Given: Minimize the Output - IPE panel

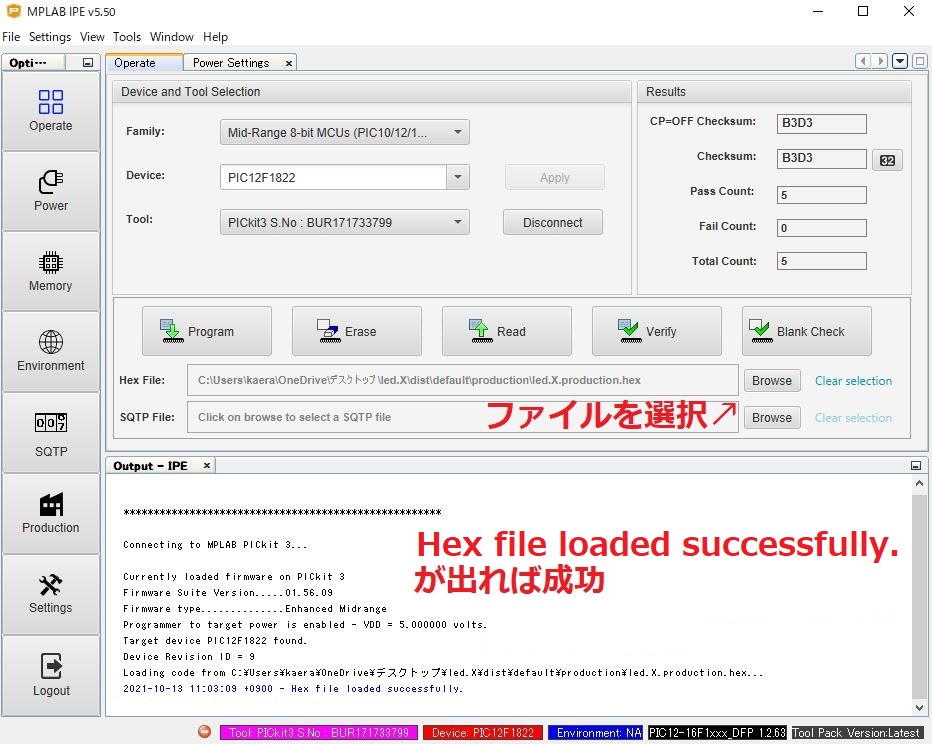Looking at the screenshot, I should [916, 465].
